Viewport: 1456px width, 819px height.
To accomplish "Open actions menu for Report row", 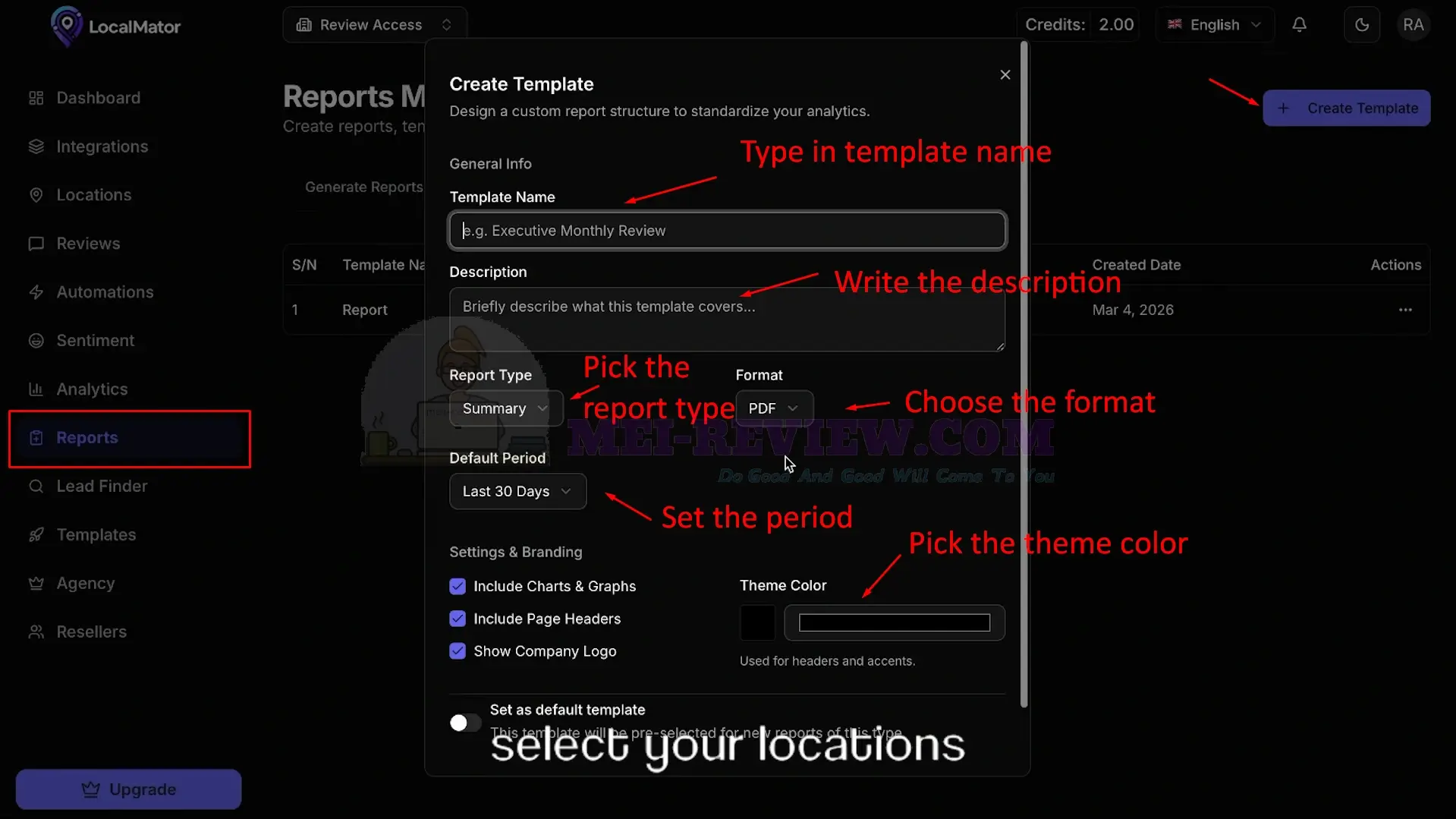I will (1405, 310).
